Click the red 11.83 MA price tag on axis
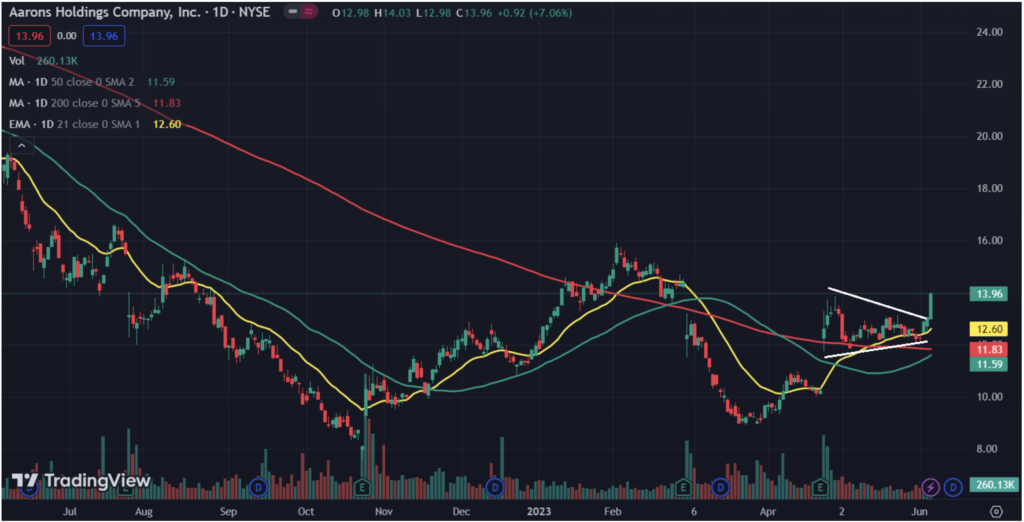 [989, 350]
